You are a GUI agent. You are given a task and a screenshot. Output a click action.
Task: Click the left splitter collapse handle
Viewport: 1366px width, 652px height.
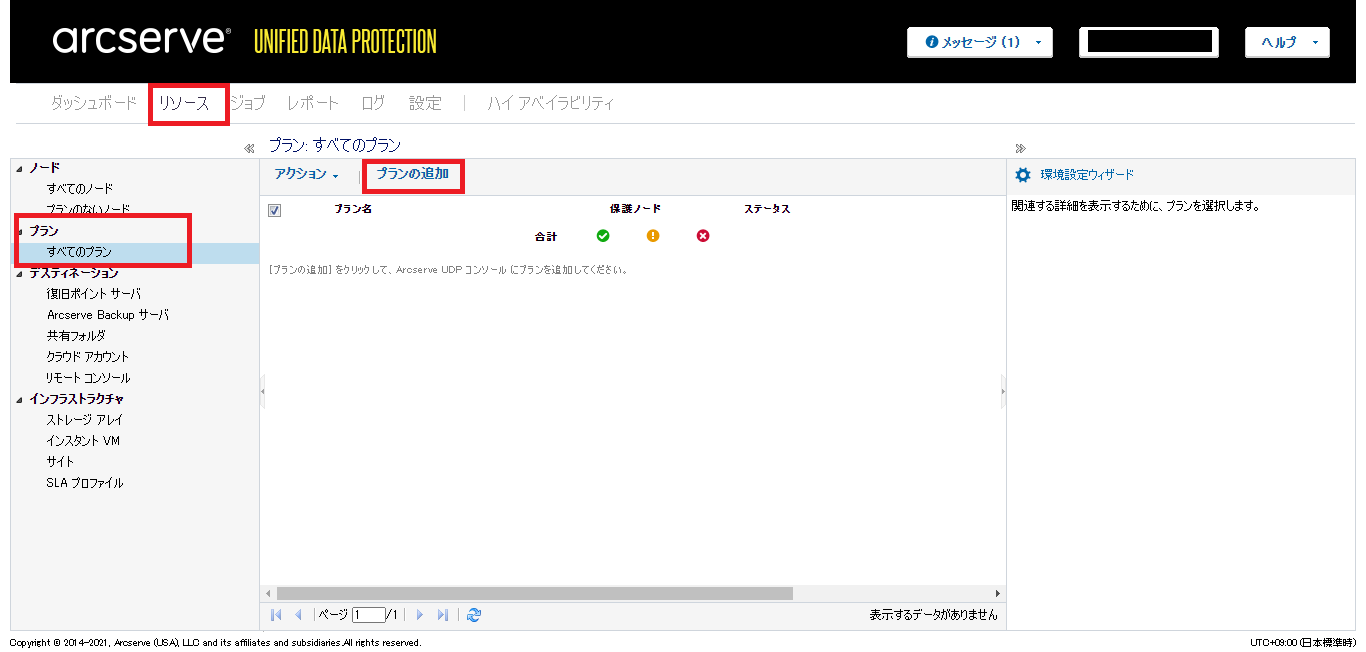click(262, 391)
